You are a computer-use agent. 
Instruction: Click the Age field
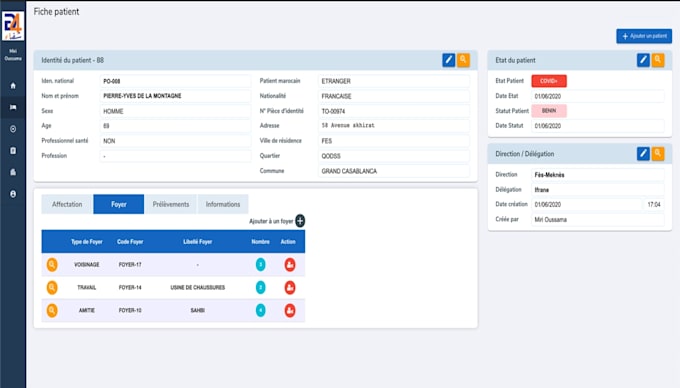[175, 126]
